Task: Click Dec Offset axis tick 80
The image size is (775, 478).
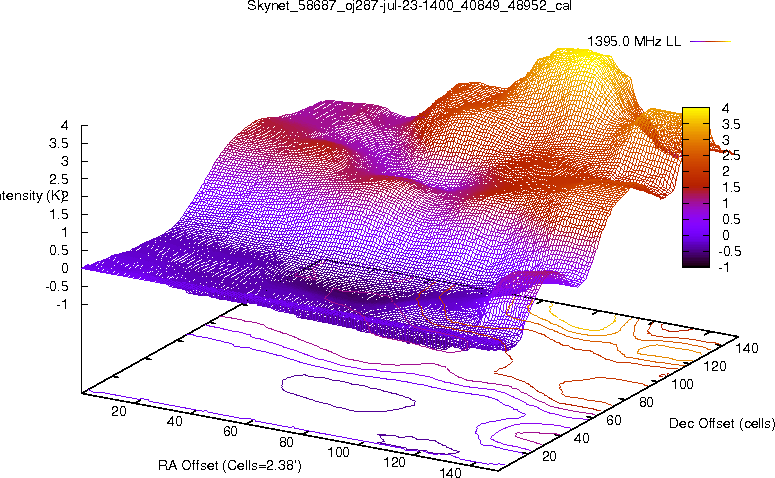Action: [x=646, y=402]
